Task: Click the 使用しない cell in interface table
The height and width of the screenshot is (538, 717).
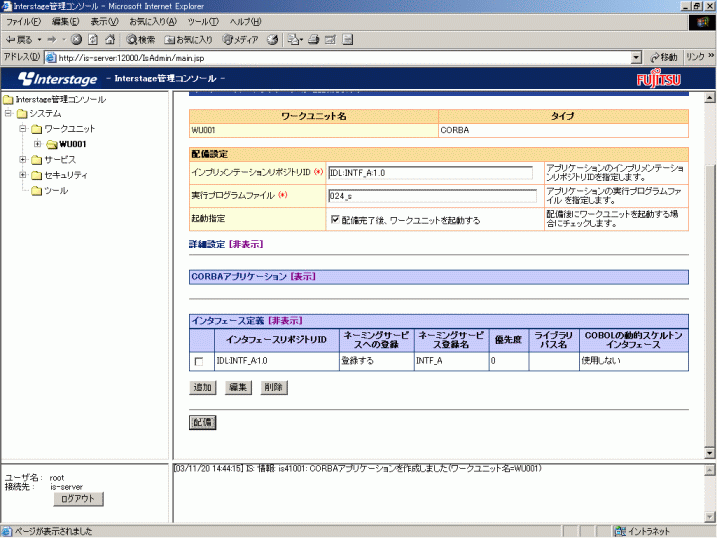Action: (x=633, y=361)
